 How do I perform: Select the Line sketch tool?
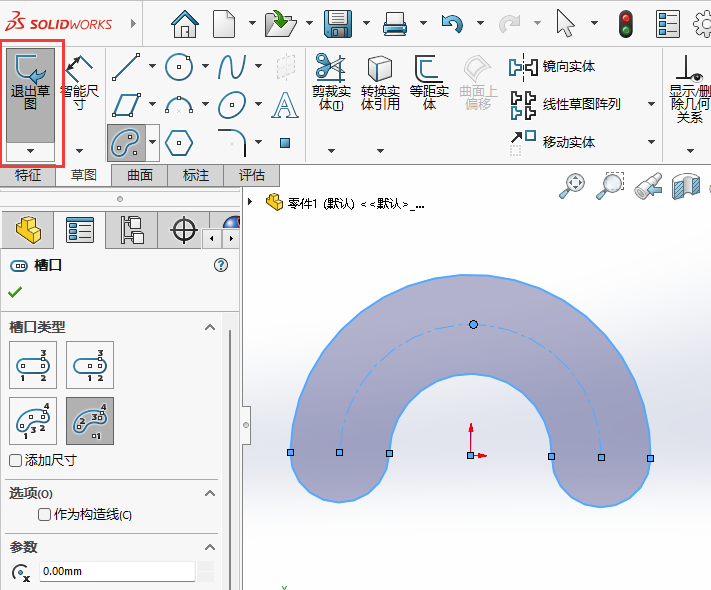click(x=126, y=67)
